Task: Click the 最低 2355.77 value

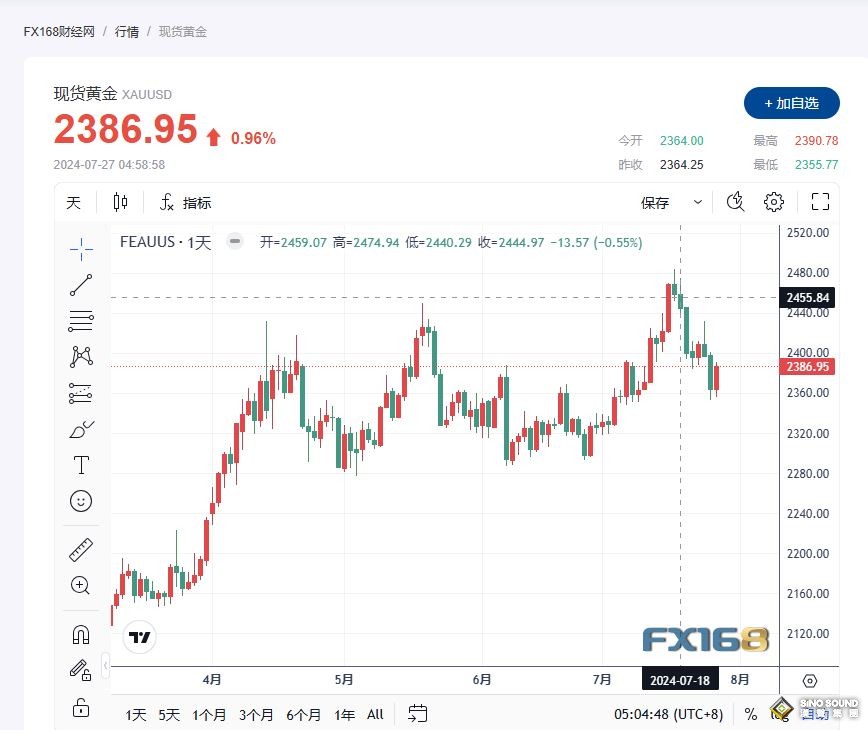Action: [817, 164]
